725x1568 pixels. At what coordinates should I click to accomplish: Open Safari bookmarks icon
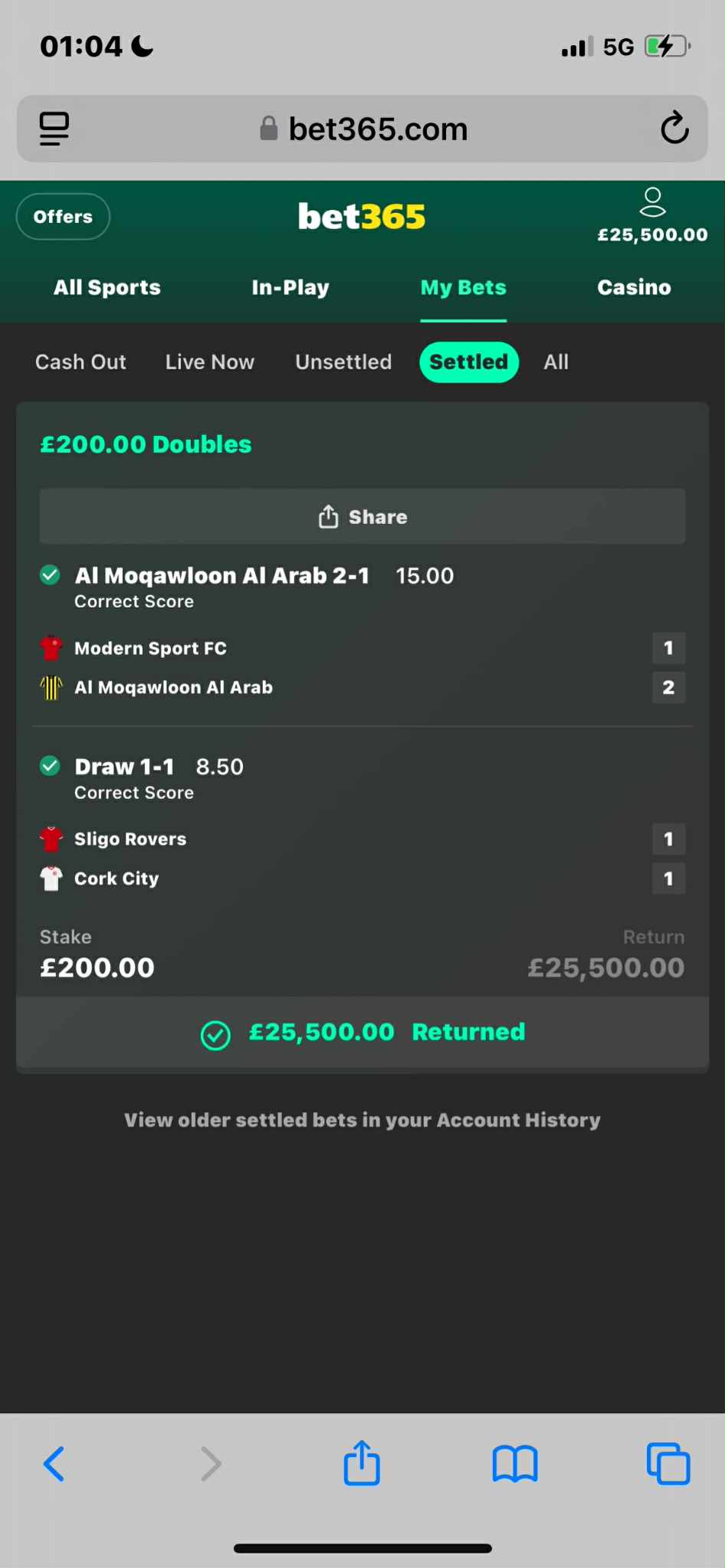tap(515, 1464)
